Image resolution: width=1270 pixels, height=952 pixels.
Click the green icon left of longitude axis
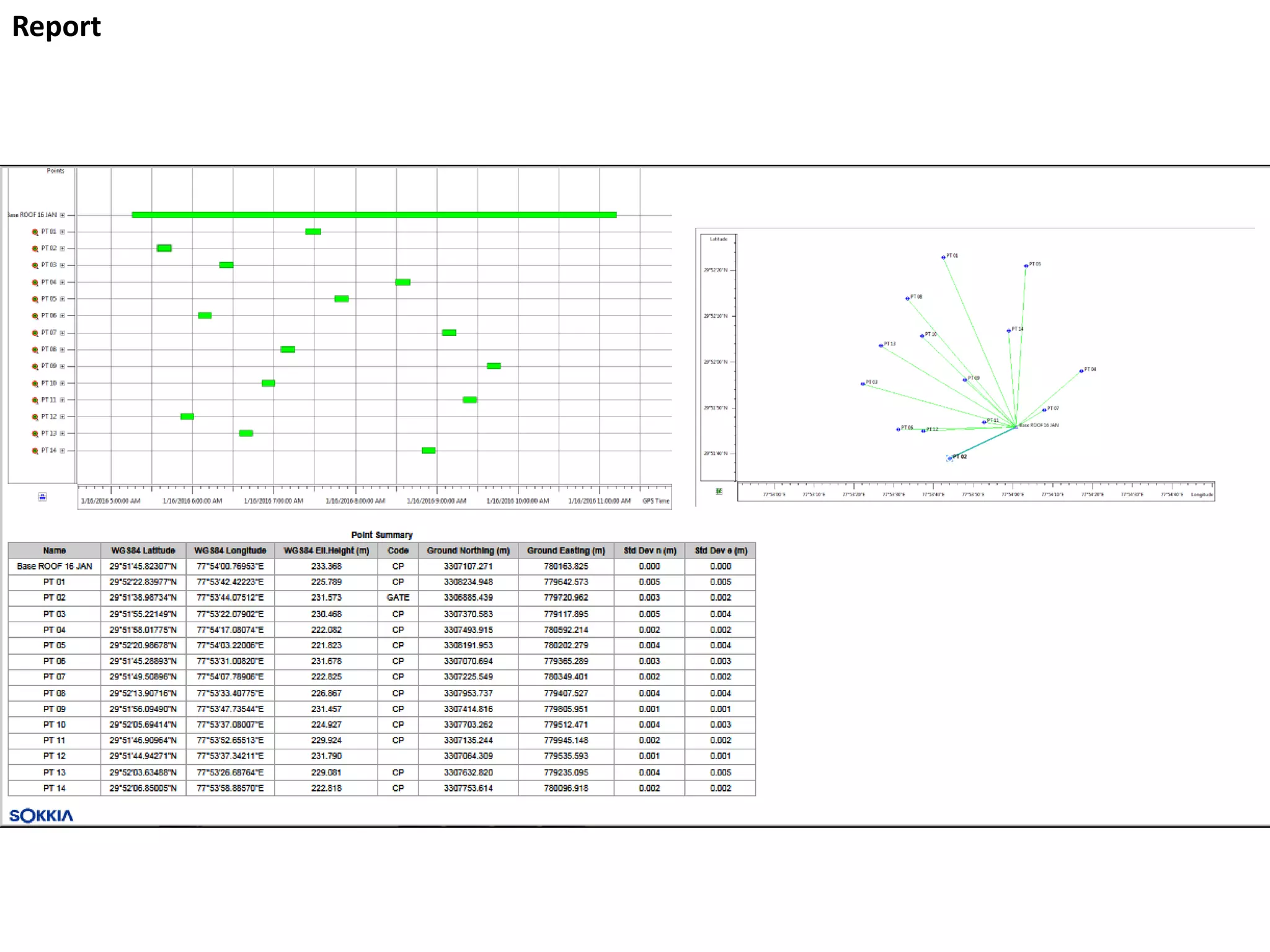[x=719, y=491]
